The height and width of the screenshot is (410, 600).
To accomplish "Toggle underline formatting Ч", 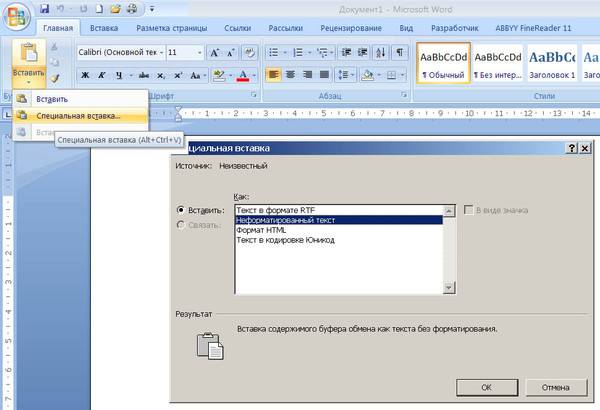I will 119,75.
